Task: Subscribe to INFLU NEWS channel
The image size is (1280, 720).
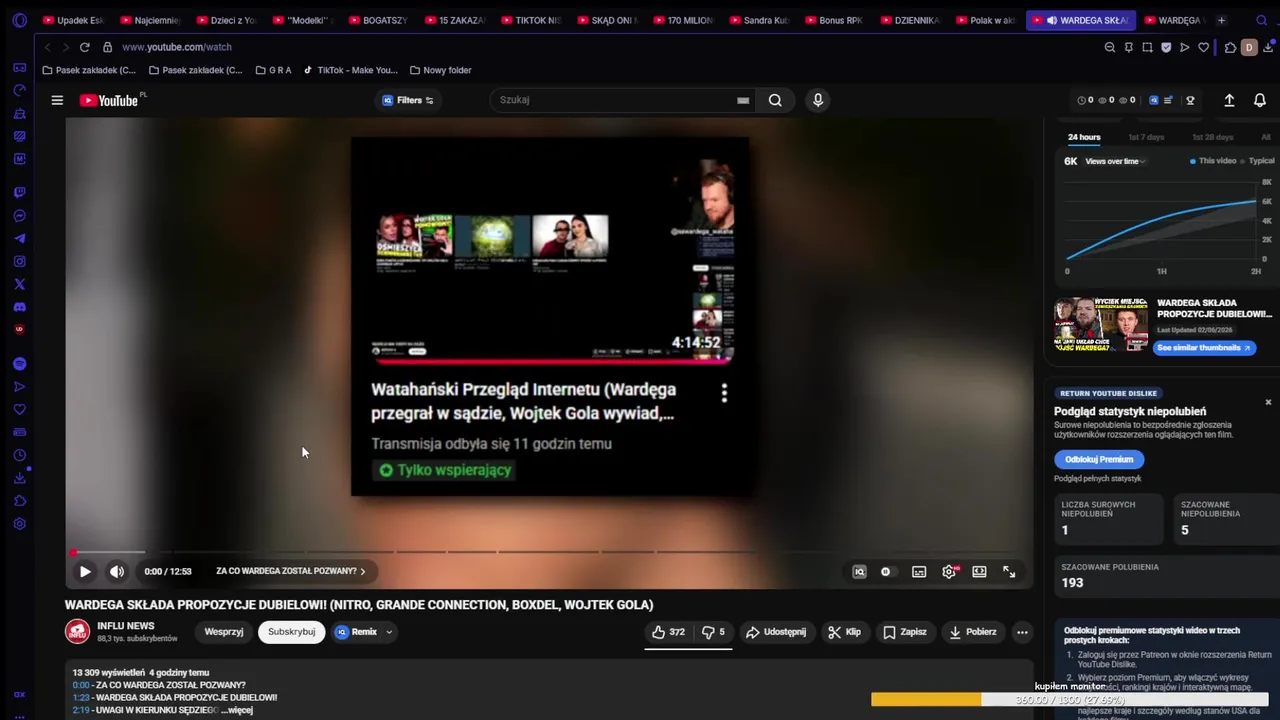Action: point(291,632)
